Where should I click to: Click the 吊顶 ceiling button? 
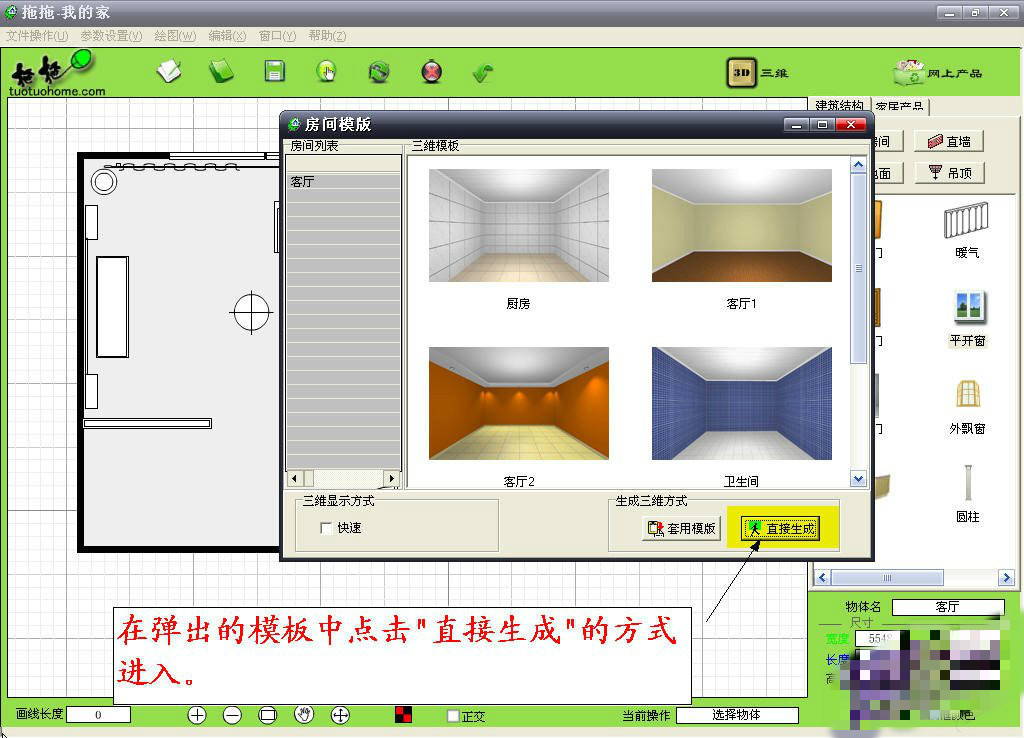tap(949, 172)
